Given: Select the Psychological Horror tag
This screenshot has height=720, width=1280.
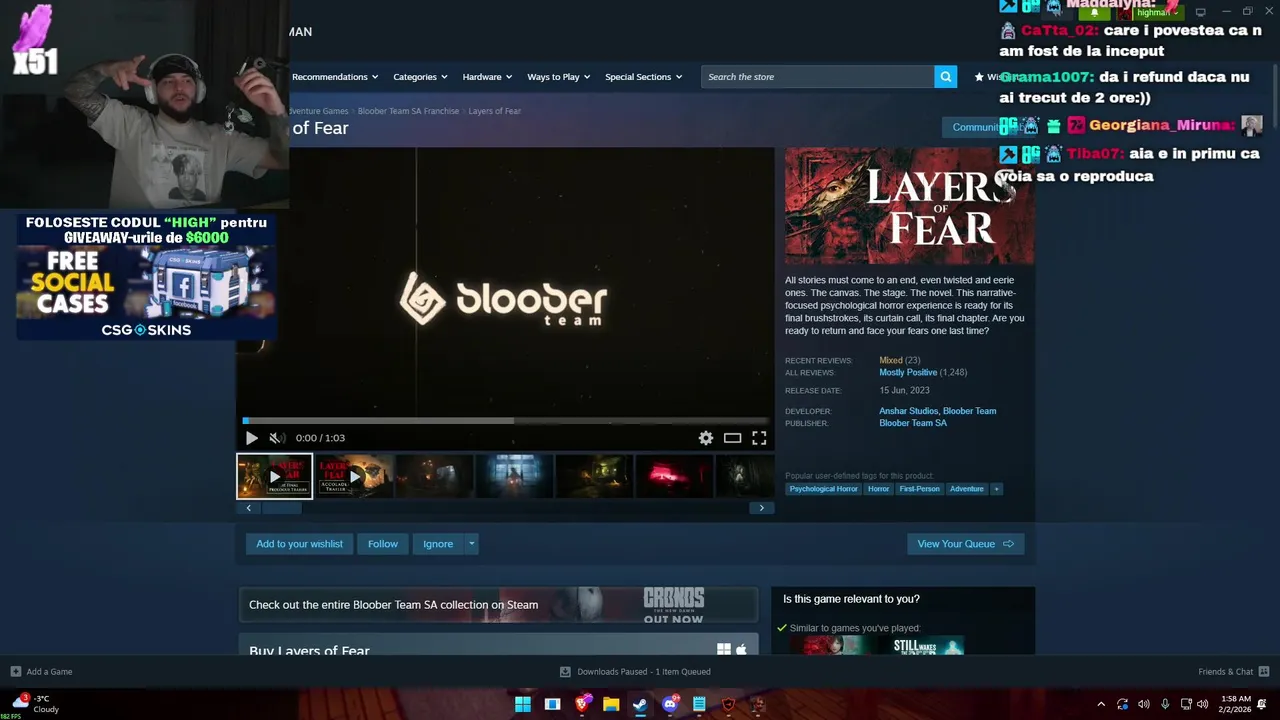Looking at the screenshot, I should tap(823, 489).
